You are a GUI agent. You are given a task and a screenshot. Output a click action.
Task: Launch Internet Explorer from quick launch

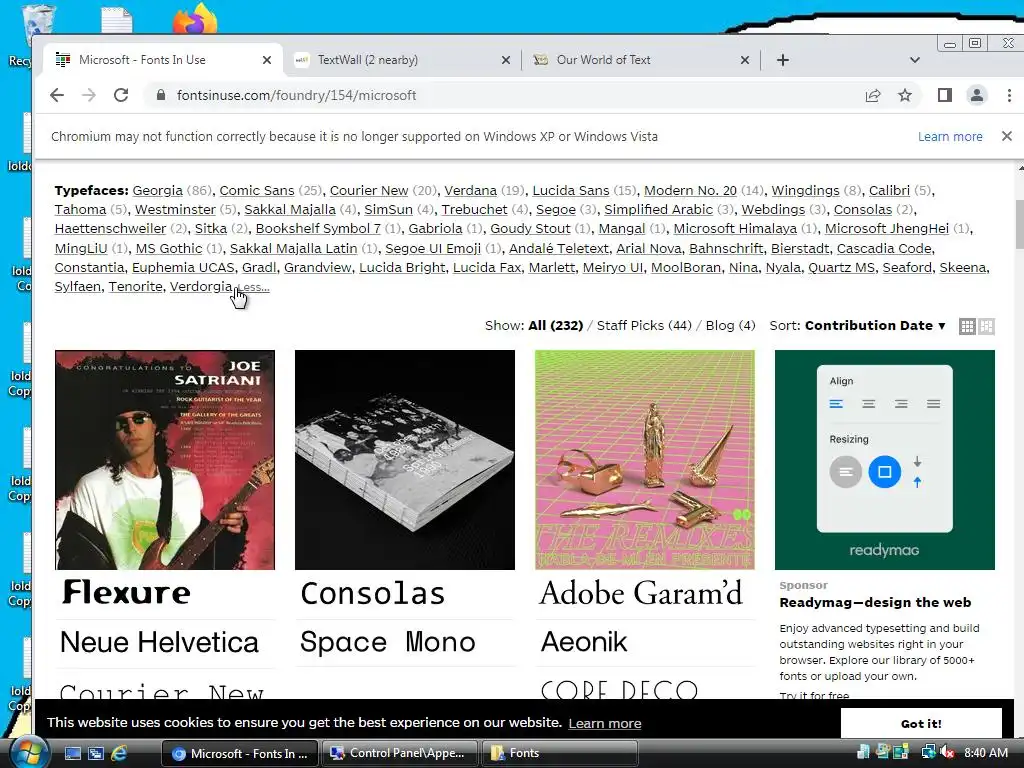point(119,753)
